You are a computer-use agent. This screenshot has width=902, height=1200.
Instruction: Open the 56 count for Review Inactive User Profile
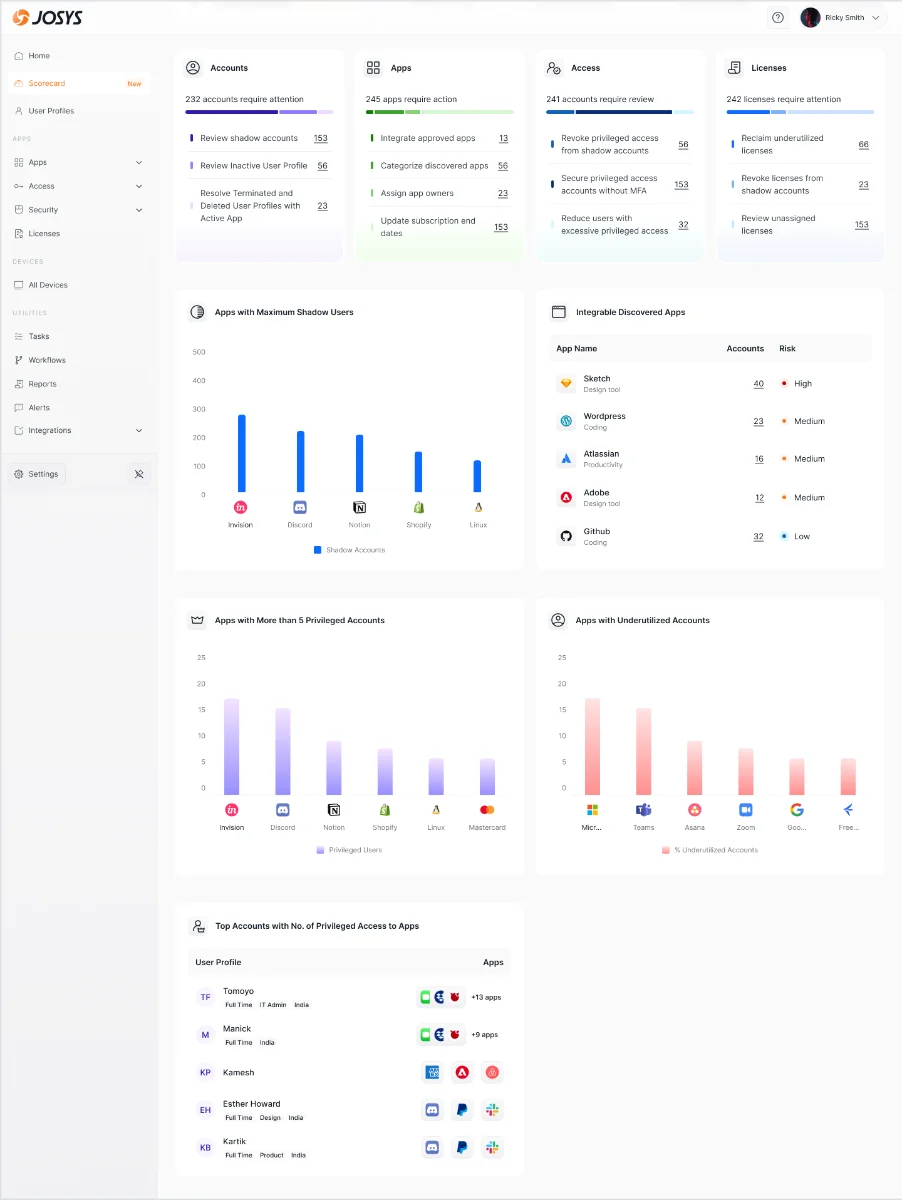pyautogui.click(x=322, y=166)
